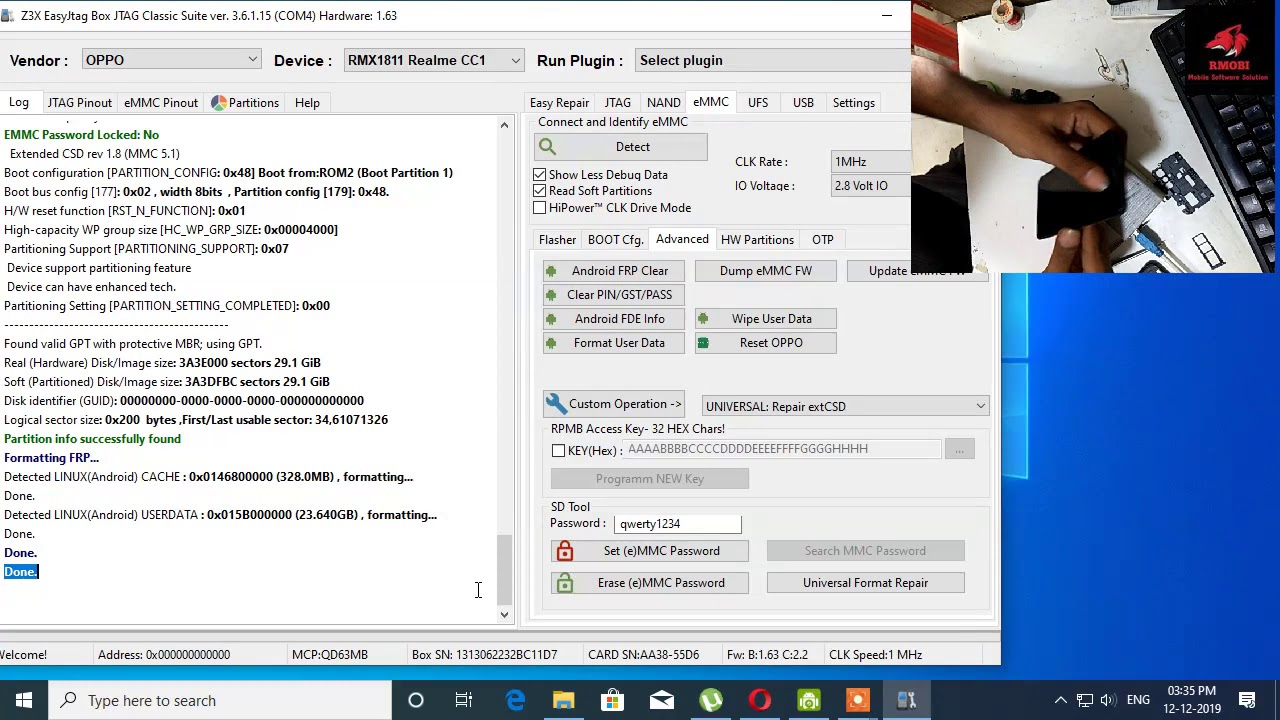Launch Microsoft Edge from the taskbar

(x=515, y=700)
